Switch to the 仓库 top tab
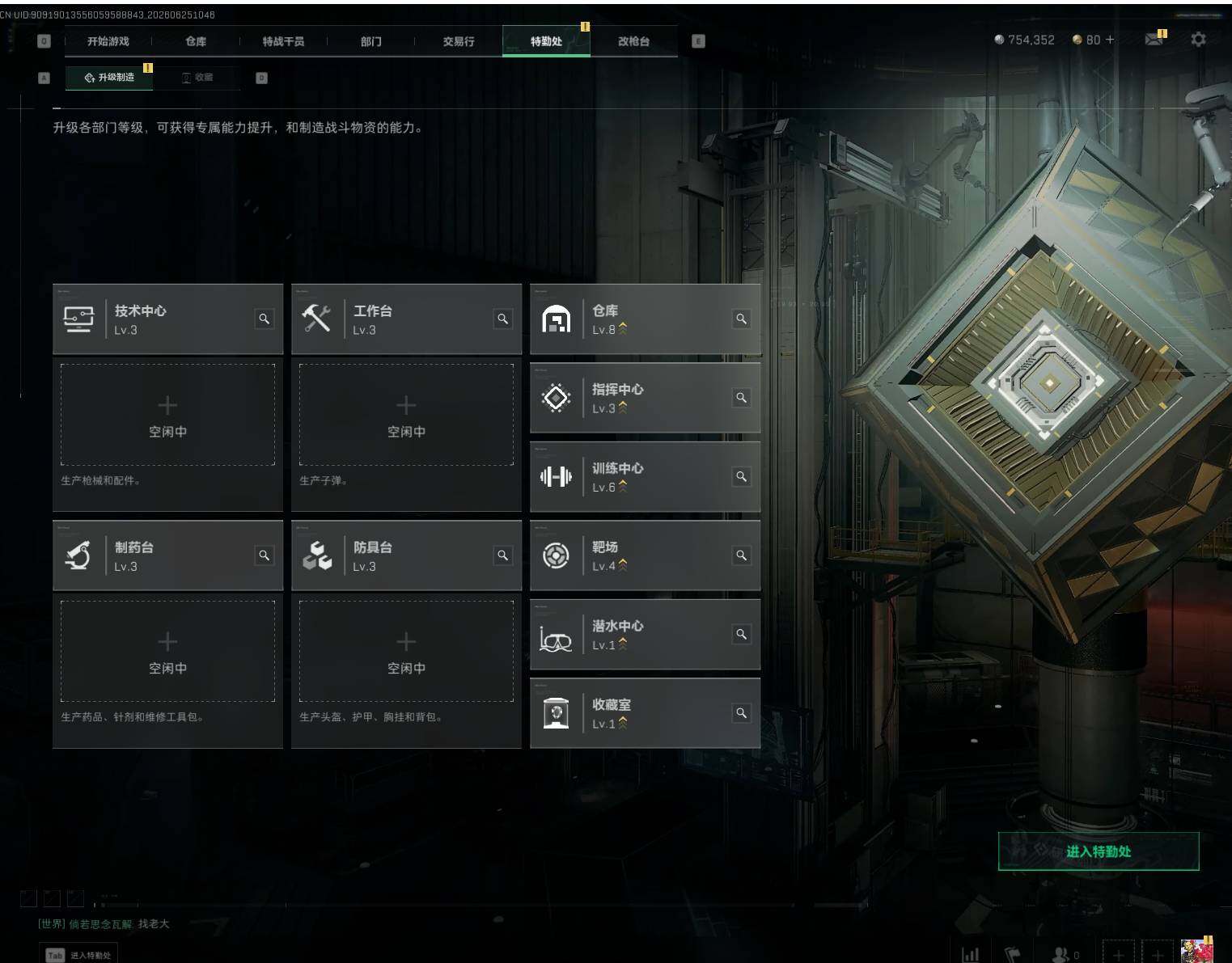Viewport: 1232px width, 963px height. [196, 41]
